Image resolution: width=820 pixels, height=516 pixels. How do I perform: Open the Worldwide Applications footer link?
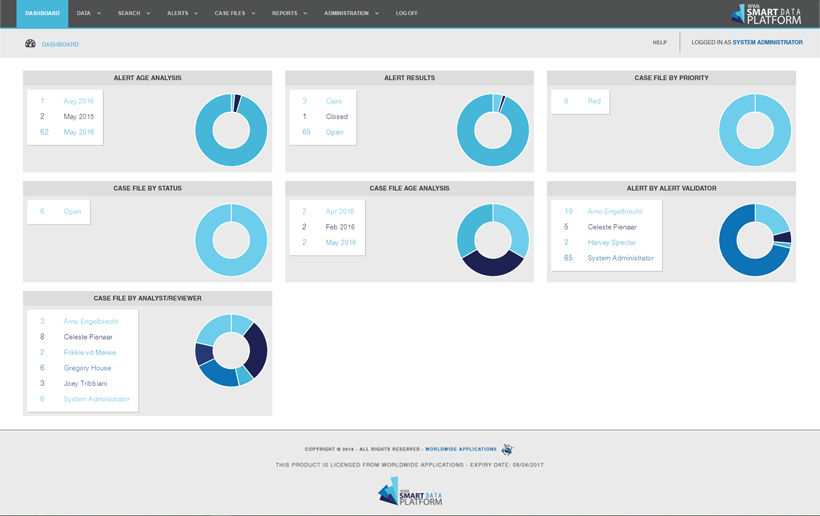461,449
